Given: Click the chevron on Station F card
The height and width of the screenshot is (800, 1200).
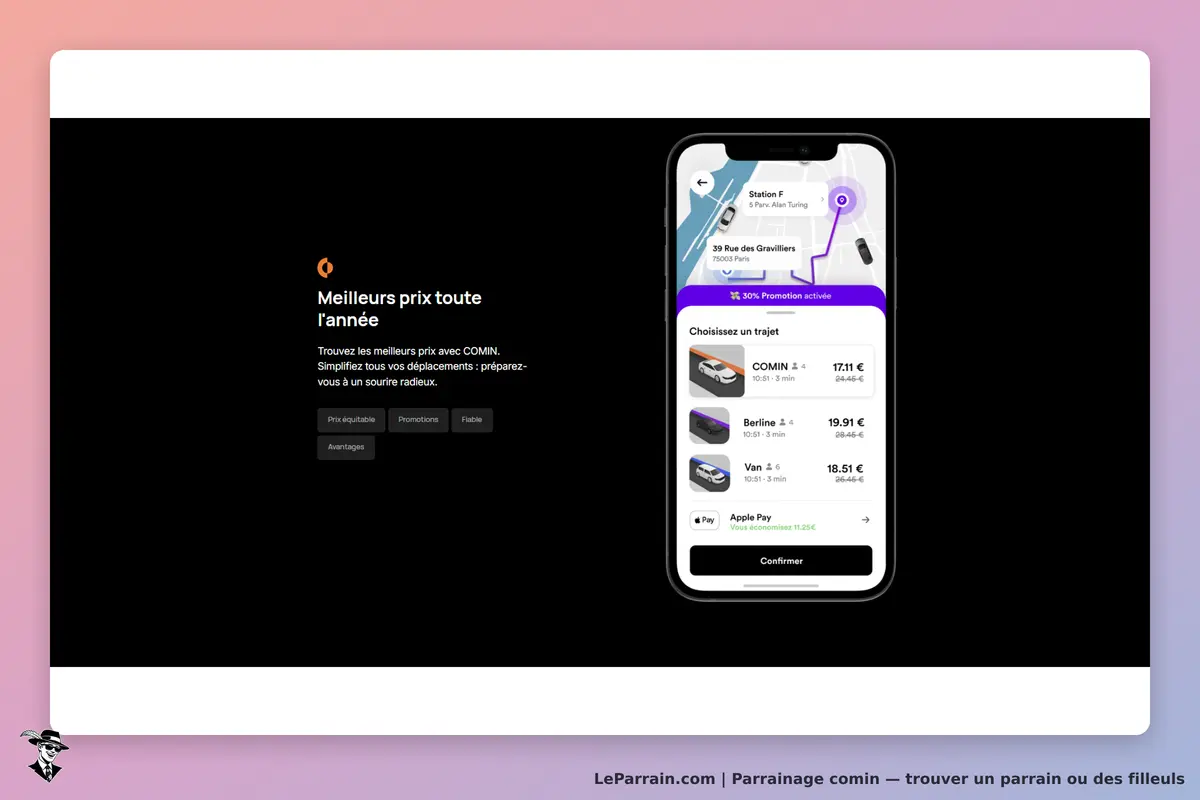Looking at the screenshot, I should (x=822, y=199).
